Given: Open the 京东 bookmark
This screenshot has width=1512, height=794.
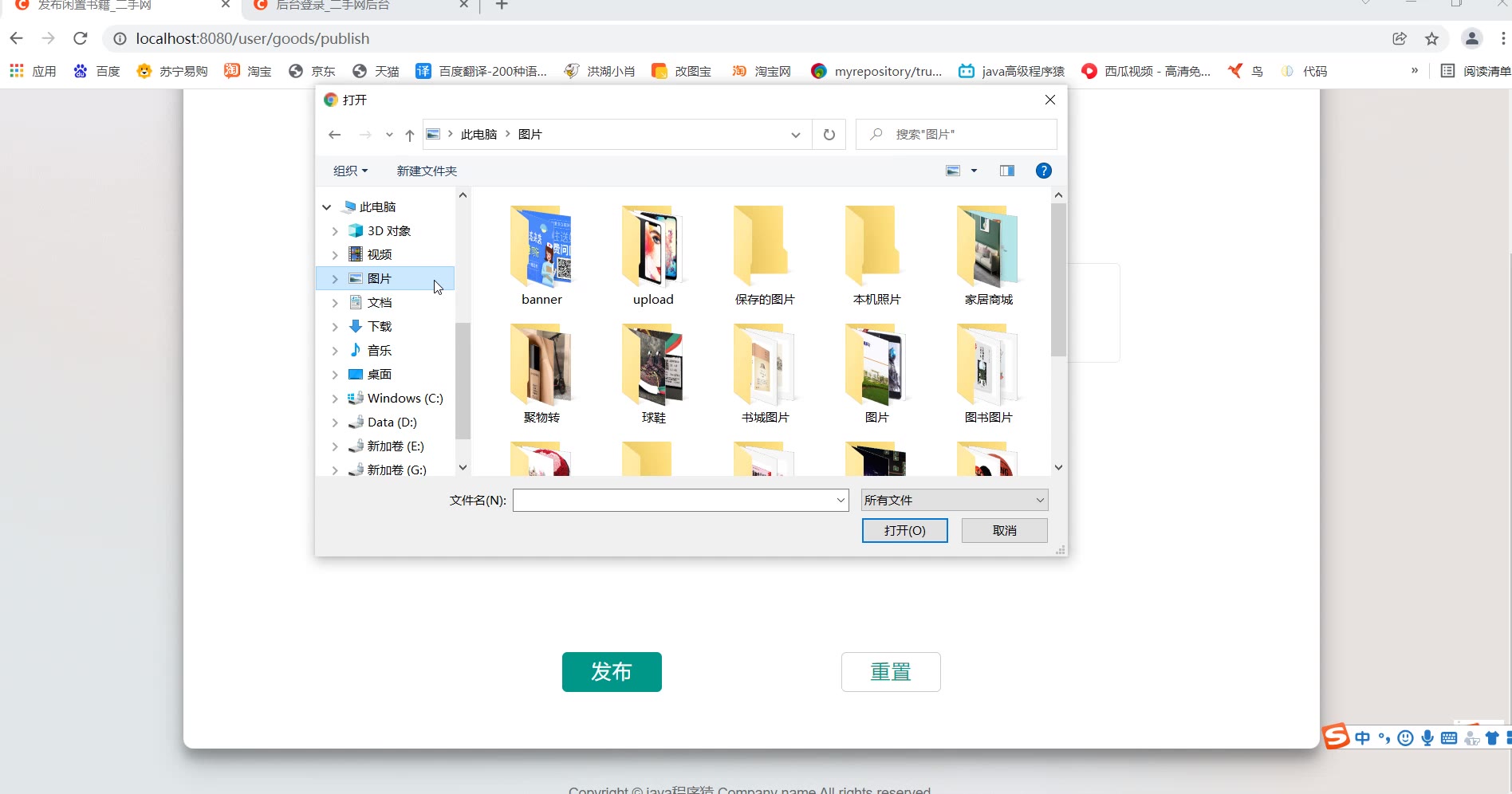Looking at the screenshot, I should (312, 71).
